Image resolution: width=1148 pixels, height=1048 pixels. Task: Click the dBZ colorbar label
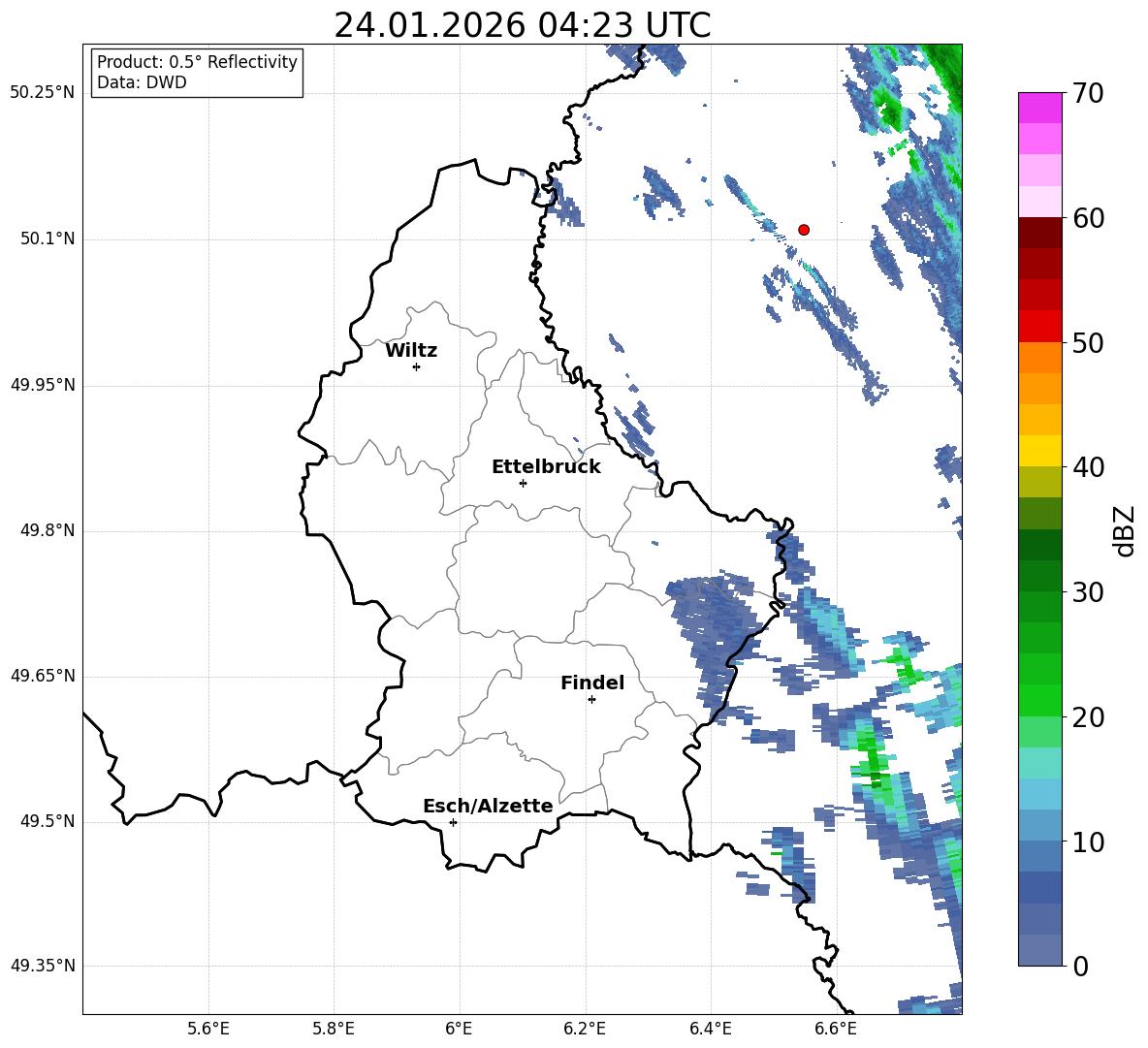pyautogui.click(x=1123, y=530)
